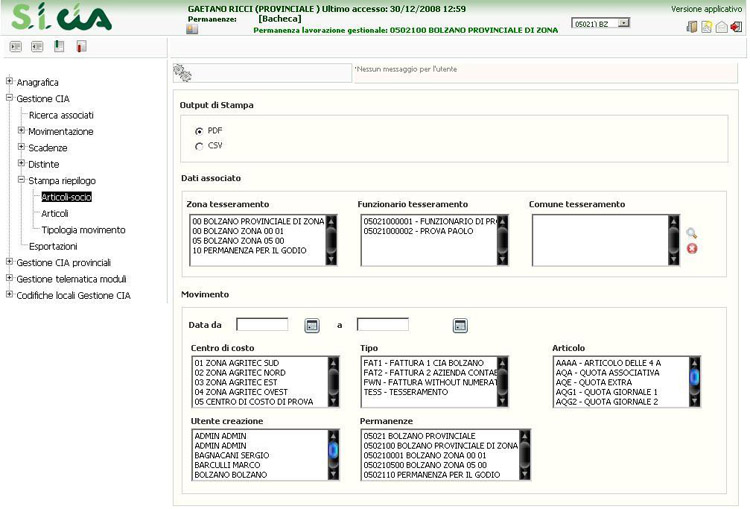This screenshot has width=750, height=509.
Task: Select 'AQE - QUOTA EXTRA' article
Action: [594, 382]
